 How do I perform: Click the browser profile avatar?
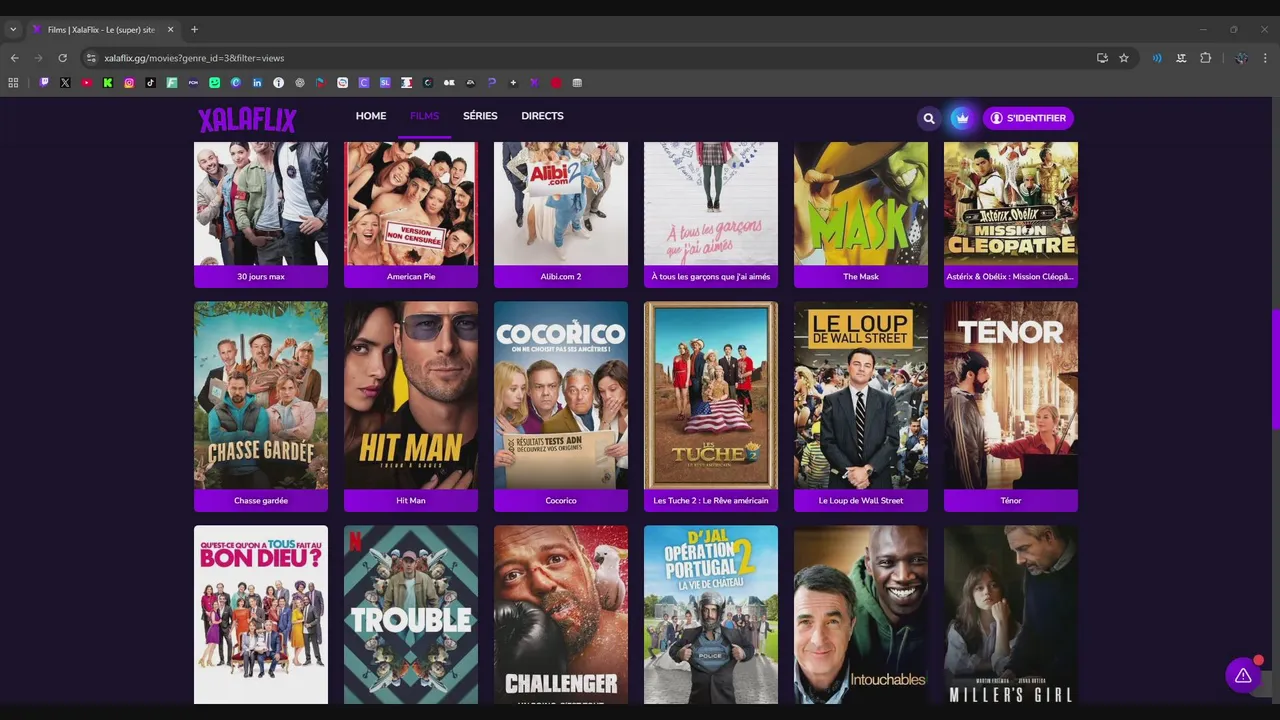(x=1241, y=58)
